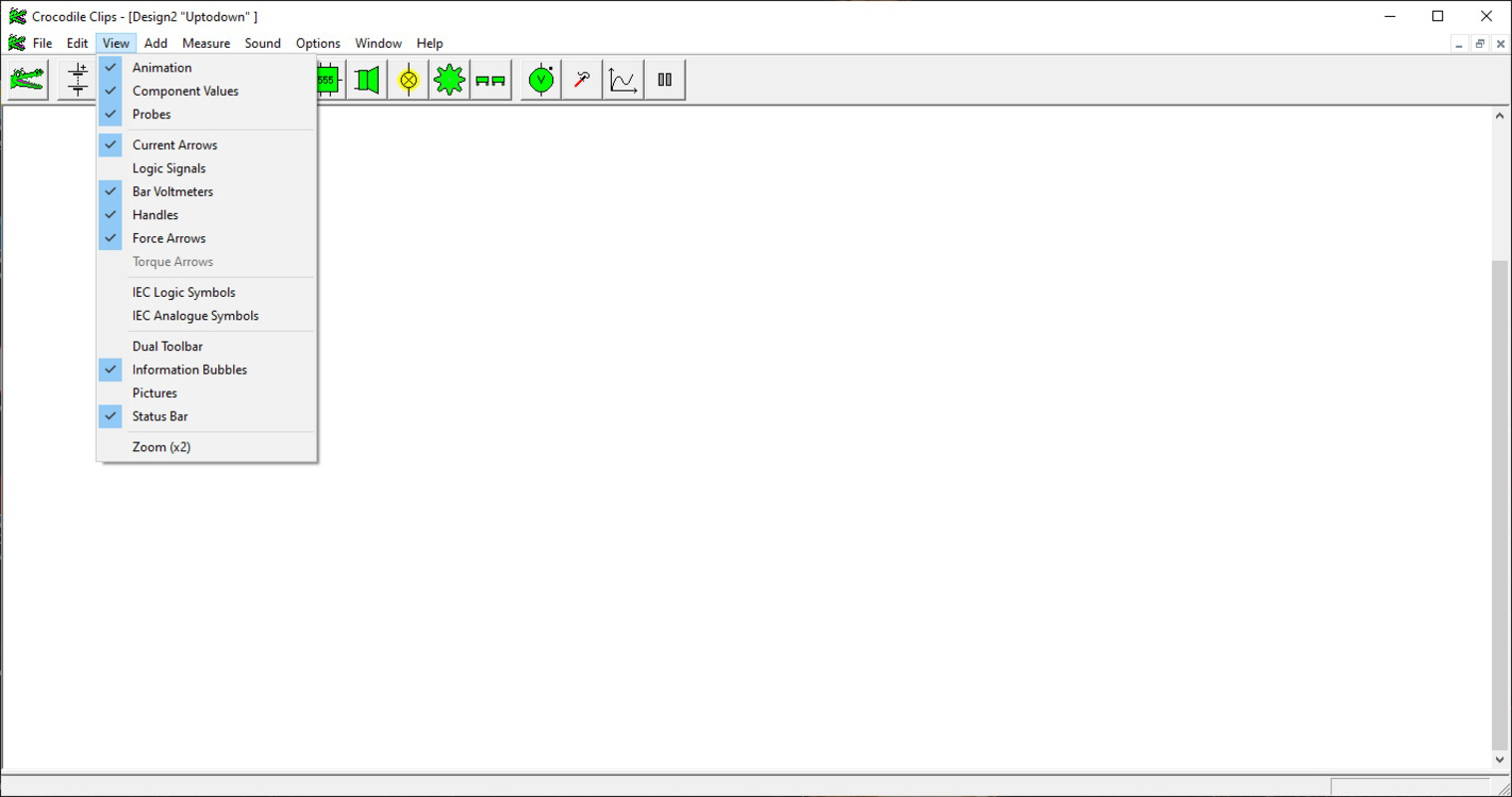Open the graph oscilloscope tool
This screenshot has height=797, width=1512.
click(622, 79)
